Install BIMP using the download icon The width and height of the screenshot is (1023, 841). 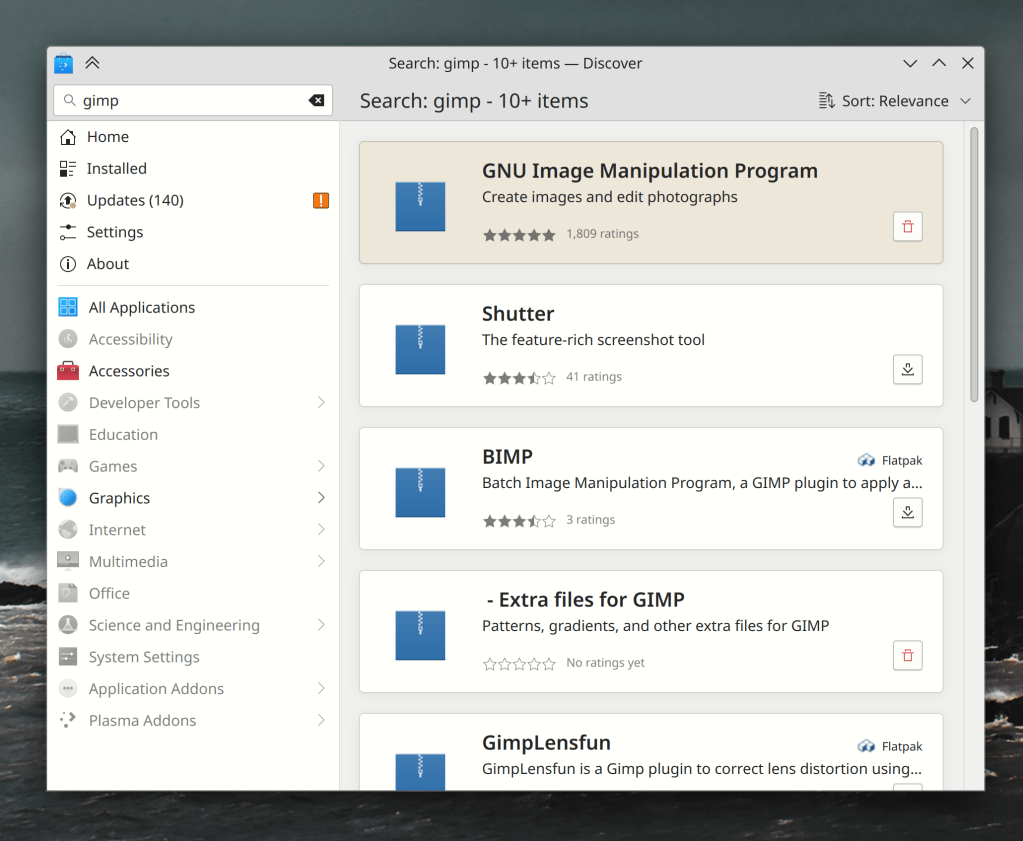coord(907,512)
